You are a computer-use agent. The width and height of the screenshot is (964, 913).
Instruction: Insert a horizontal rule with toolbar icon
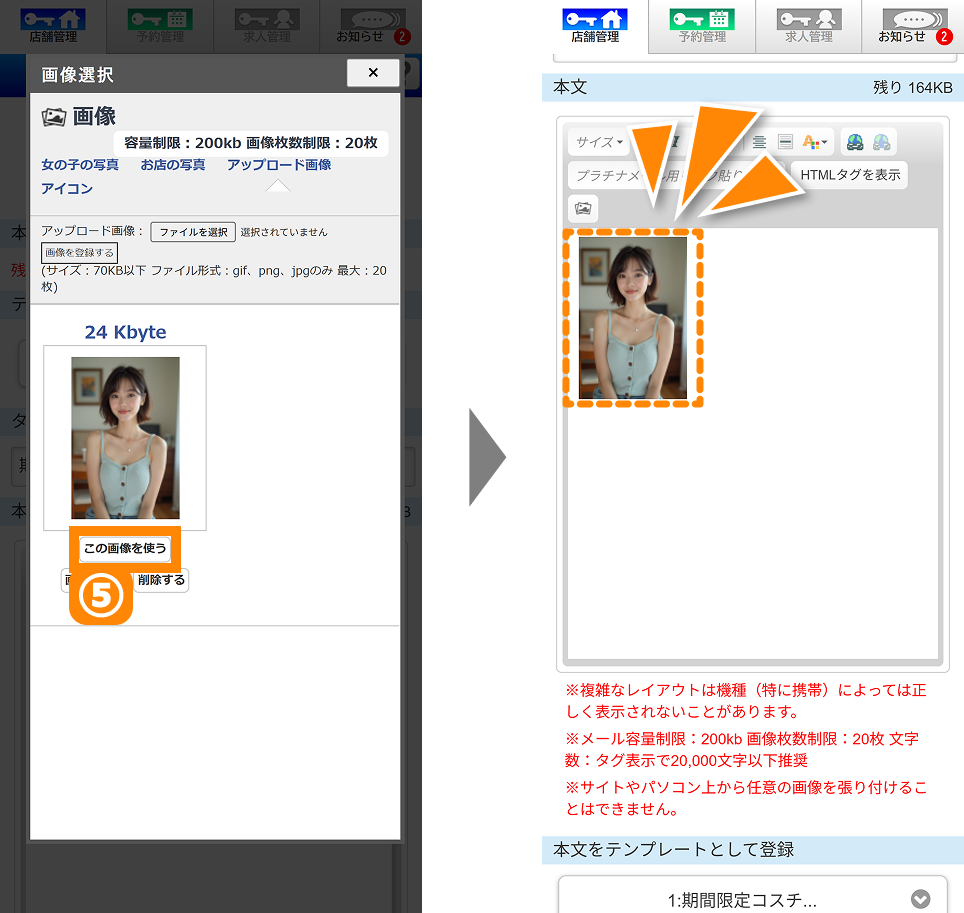(785, 142)
